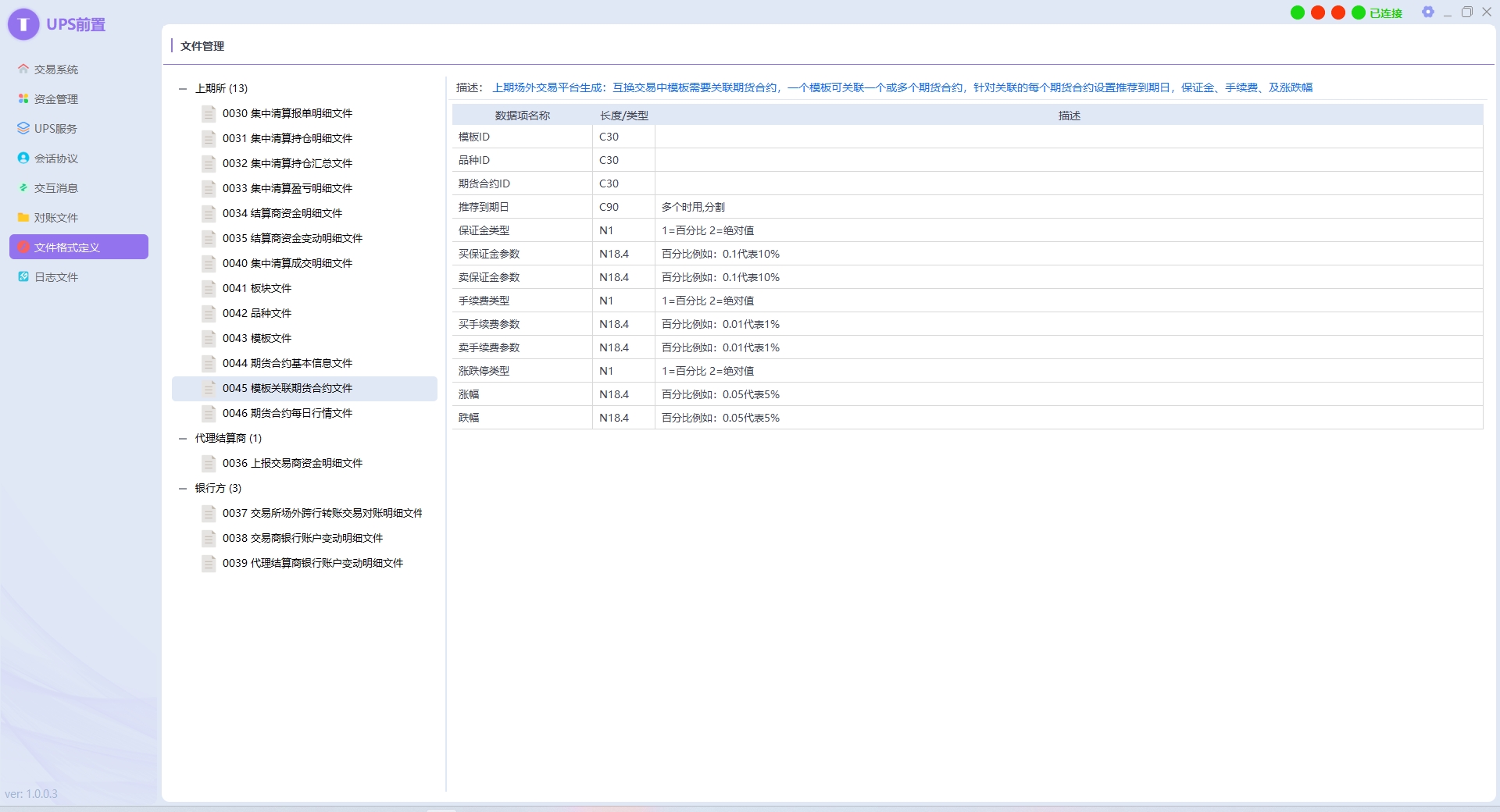Click the UPS前置 application title text

point(76,24)
